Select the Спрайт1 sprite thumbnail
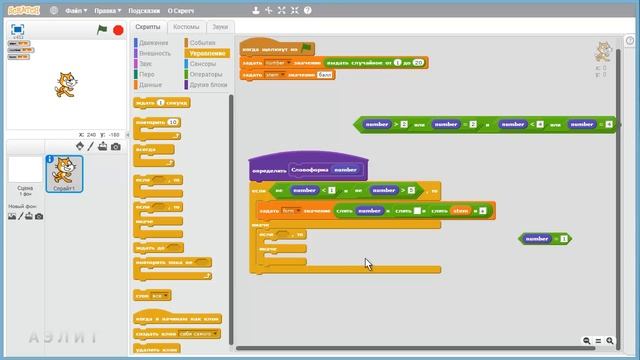The height and width of the screenshot is (360, 640). (64, 174)
